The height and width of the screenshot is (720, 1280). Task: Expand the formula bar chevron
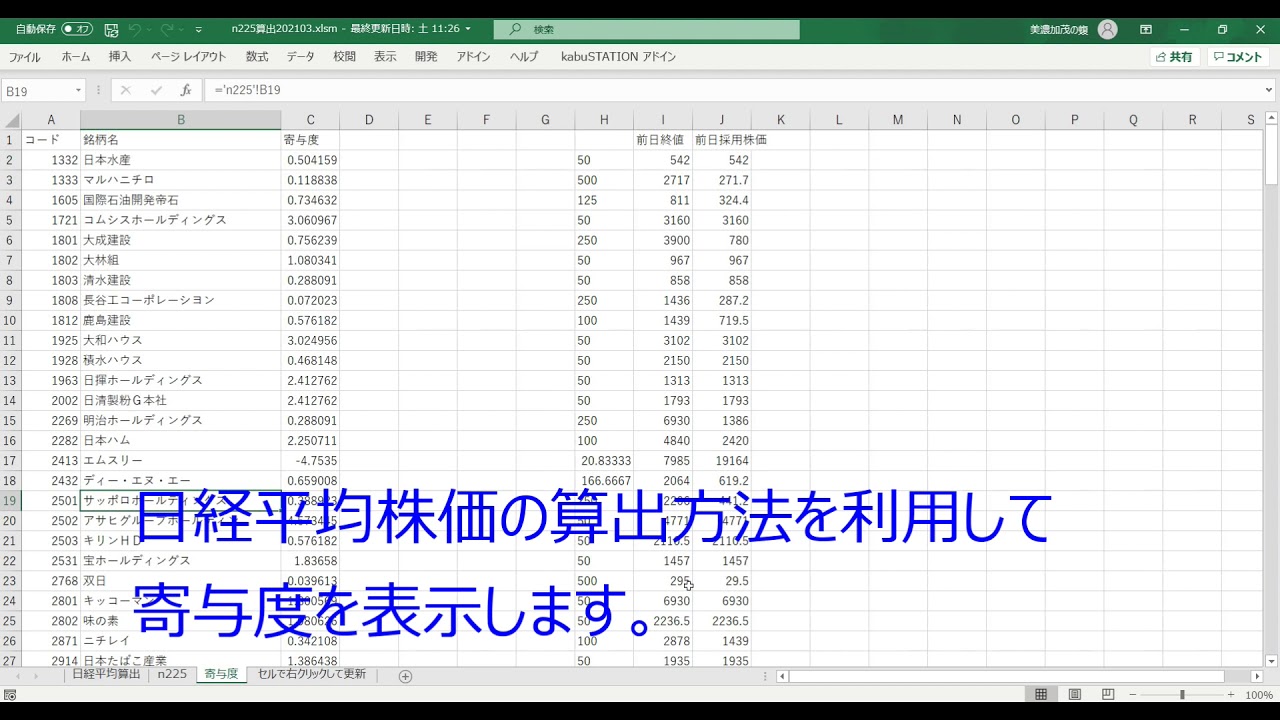pos(1269,90)
